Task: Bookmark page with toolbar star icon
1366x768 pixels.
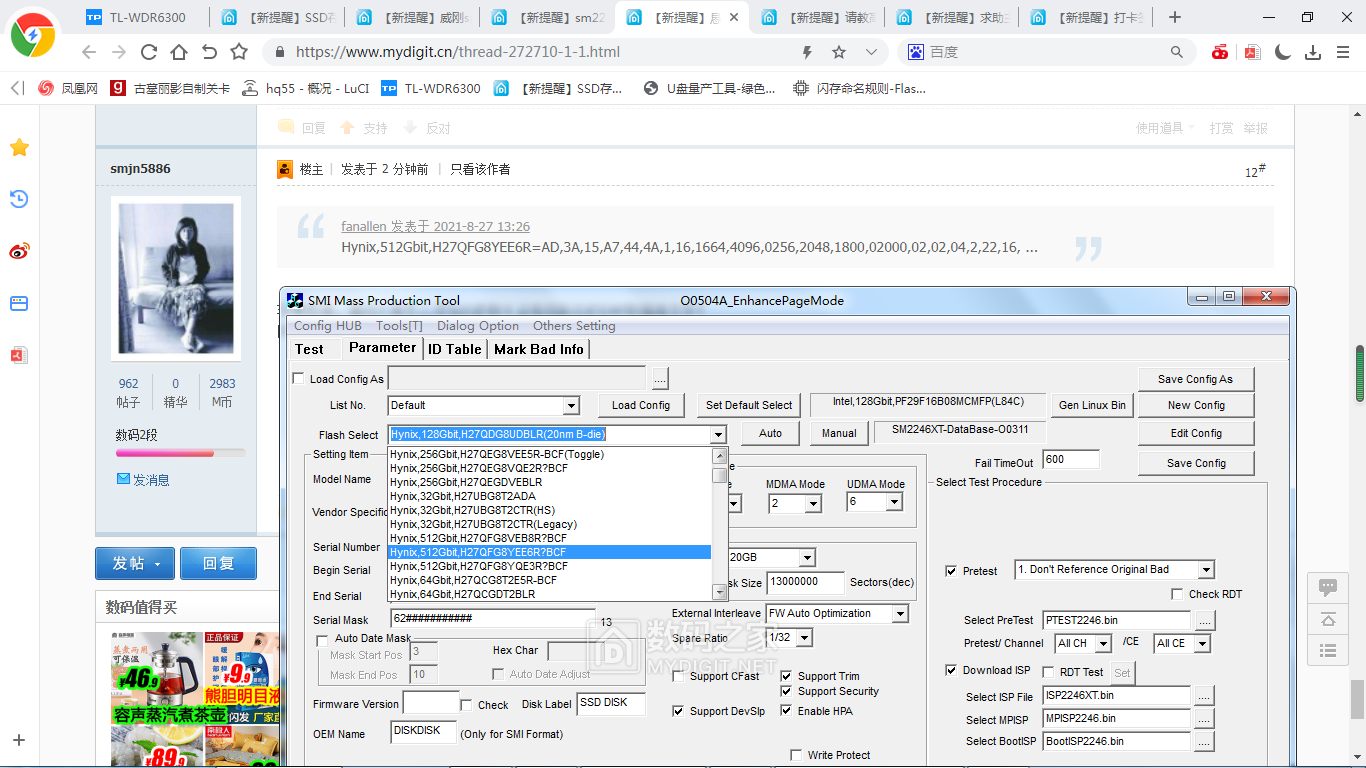Action: 239,52
